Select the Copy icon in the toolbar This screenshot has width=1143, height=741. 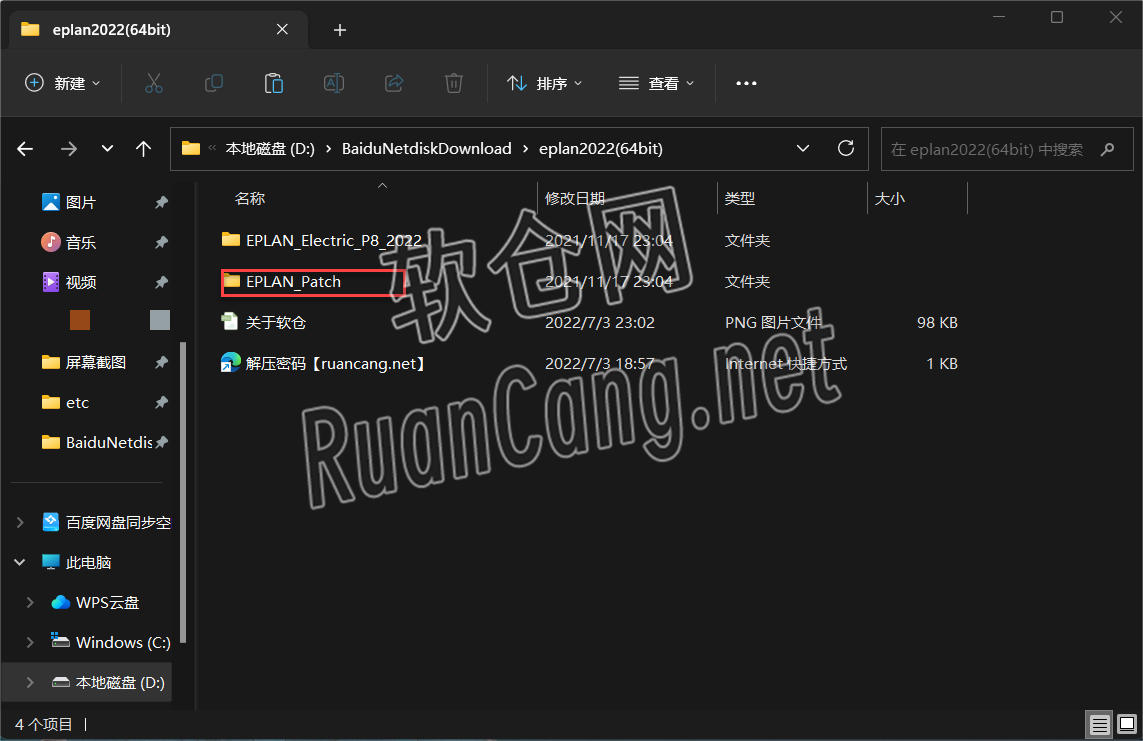click(213, 83)
